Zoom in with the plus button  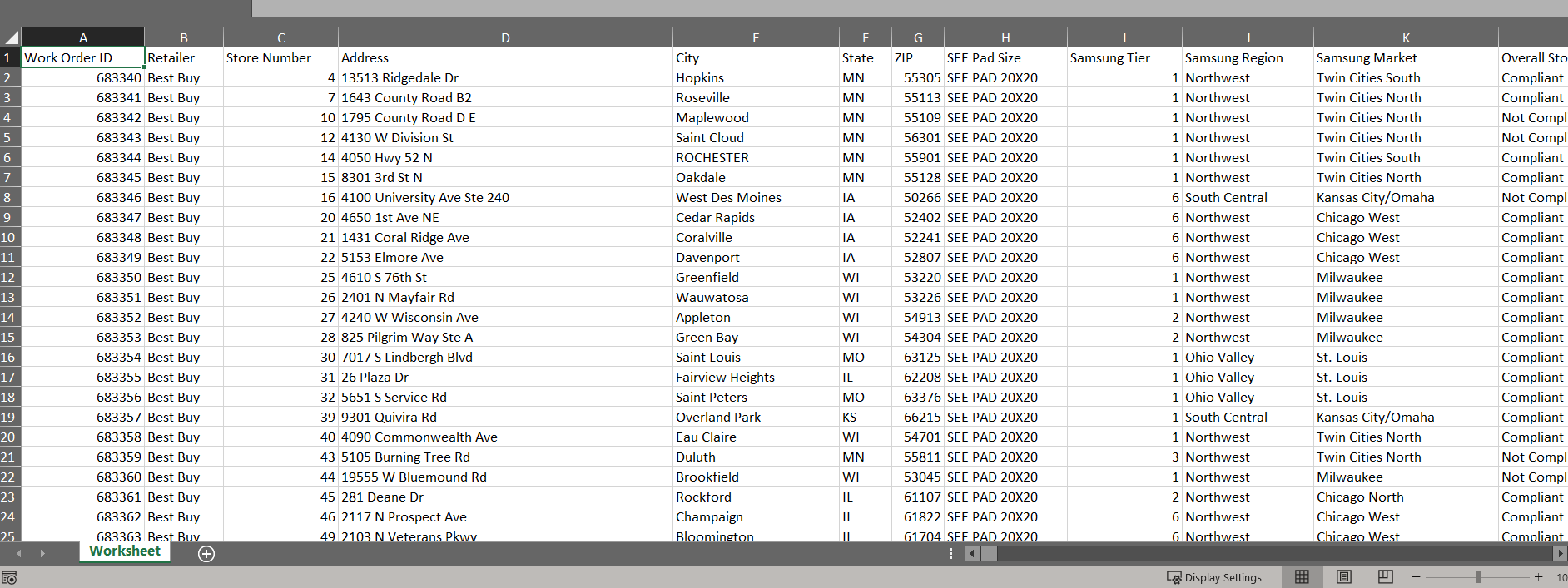pyautogui.click(x=1538, y=577)
